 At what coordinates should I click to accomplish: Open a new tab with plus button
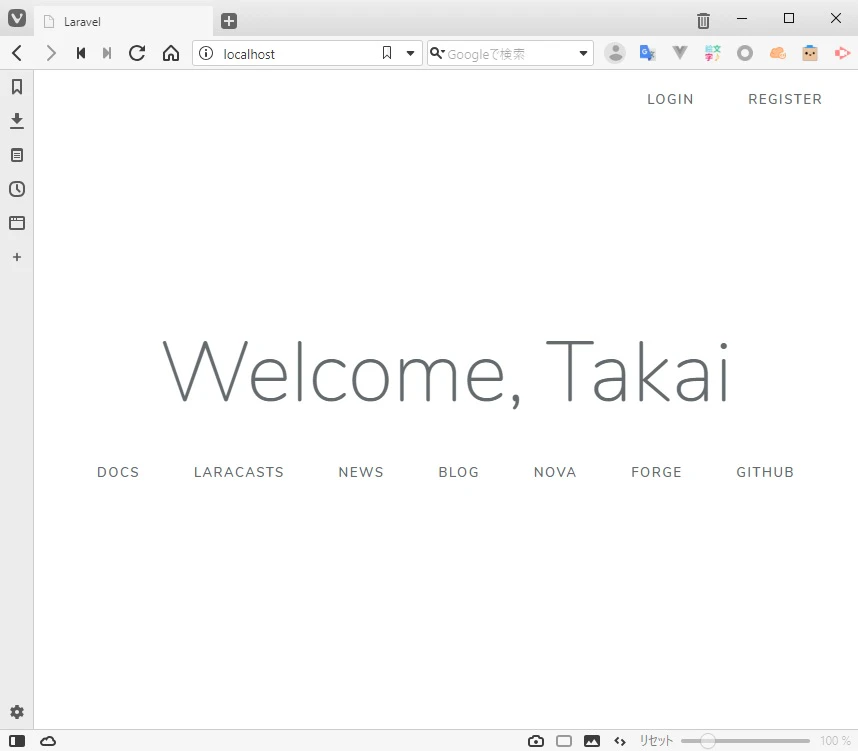tap(229, 21)
